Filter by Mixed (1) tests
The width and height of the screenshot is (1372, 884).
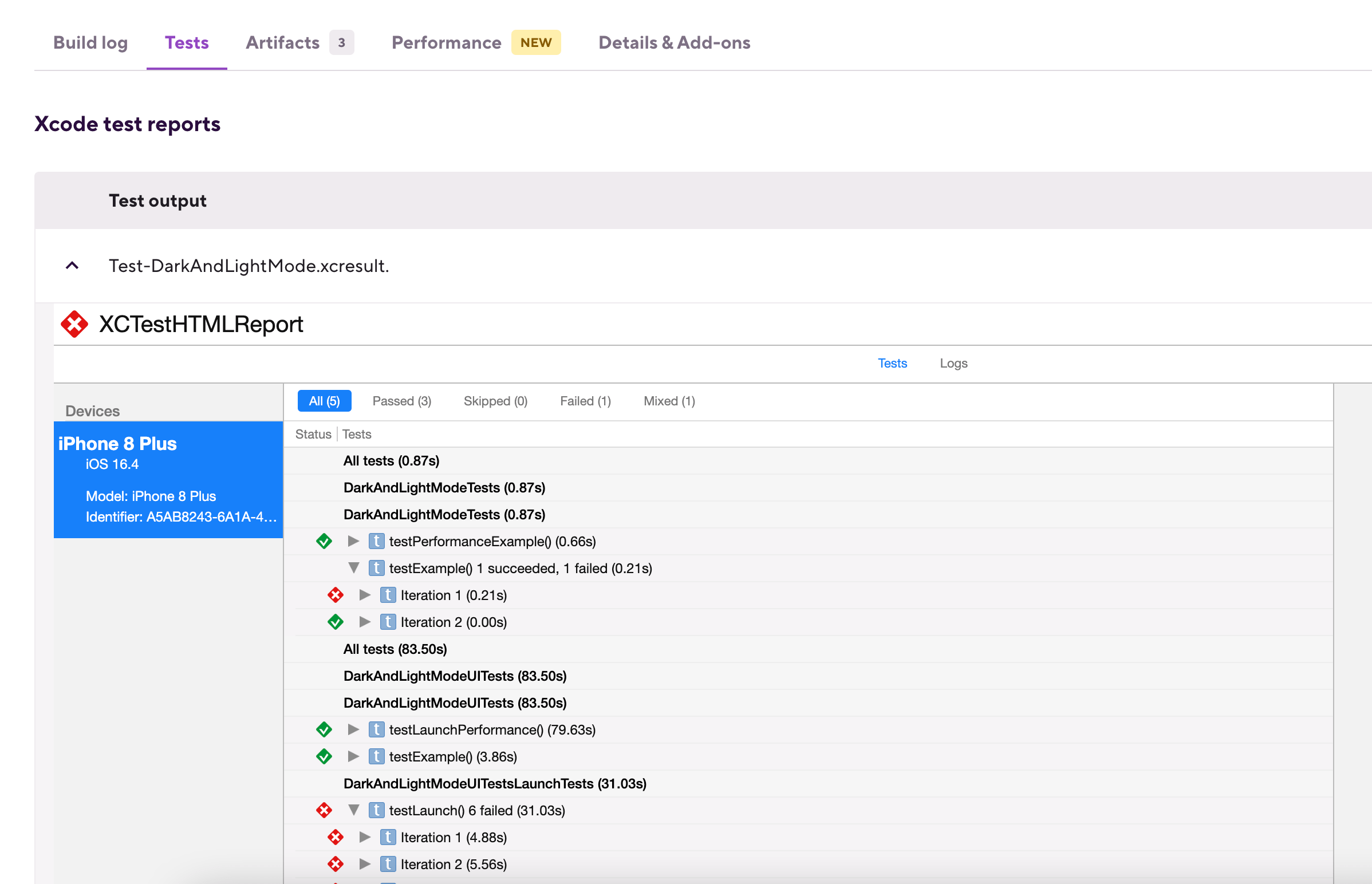pyautogui.click(x=669, y=401)
